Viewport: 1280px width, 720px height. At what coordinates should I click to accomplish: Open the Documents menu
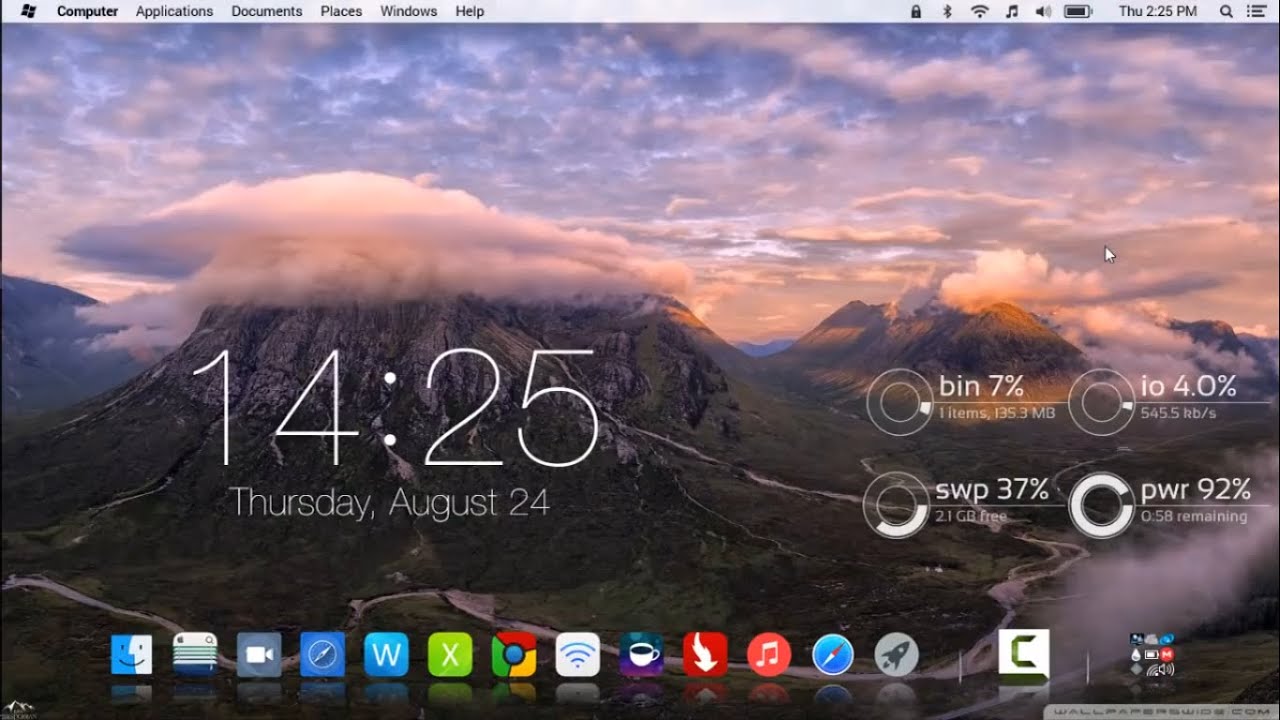(x=266, y=11)
